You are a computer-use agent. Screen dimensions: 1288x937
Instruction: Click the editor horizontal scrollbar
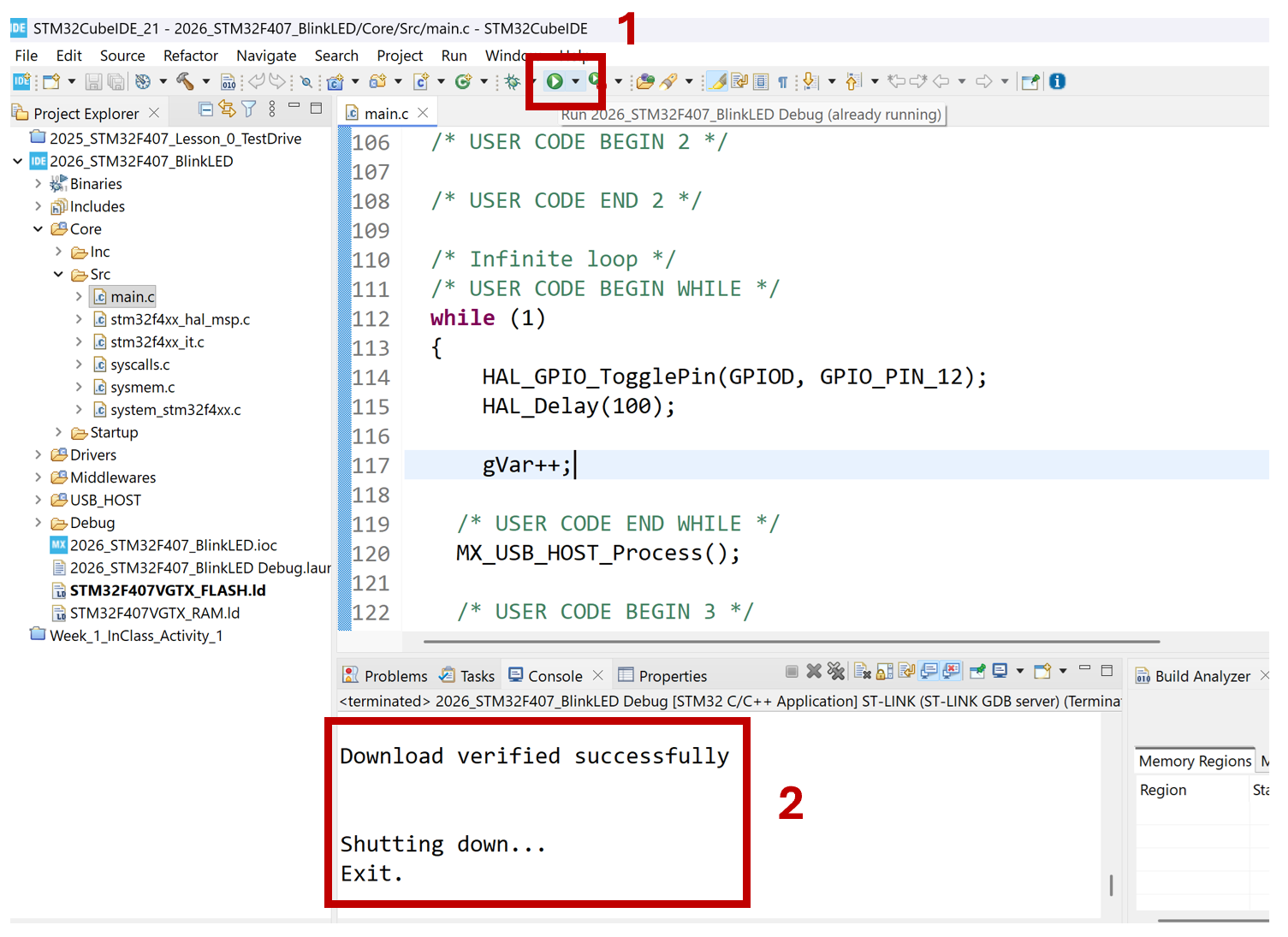click(x=792, y=641)
